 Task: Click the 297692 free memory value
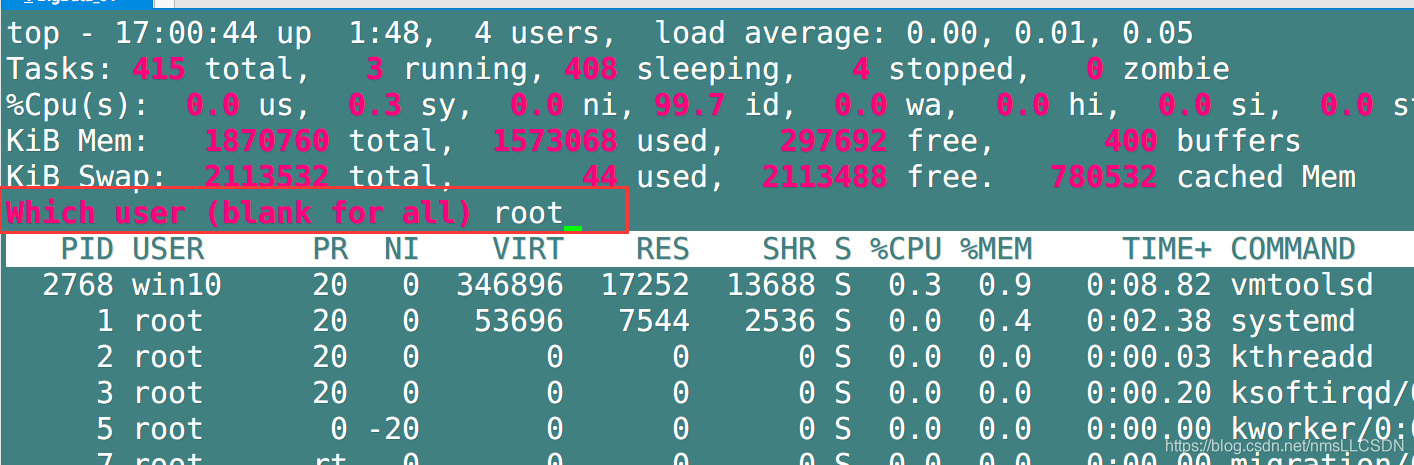pos(834,141)
